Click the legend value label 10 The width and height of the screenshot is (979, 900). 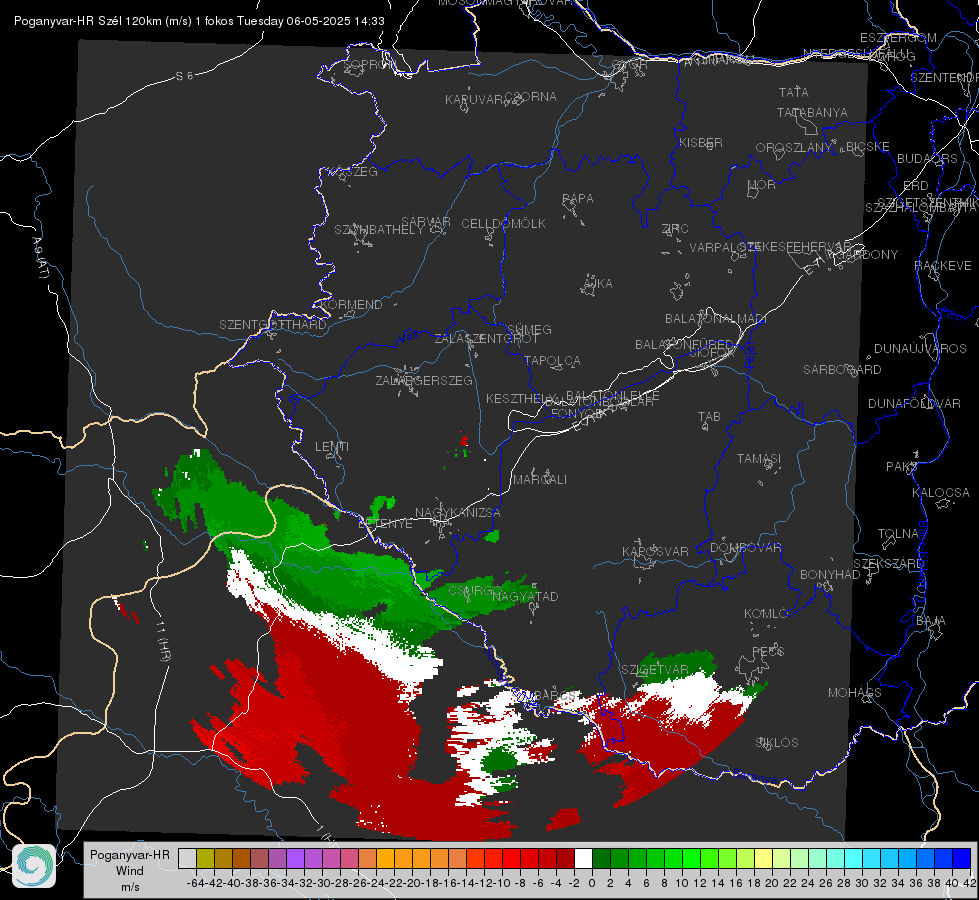pyautogui.click(x=681, y=883)
